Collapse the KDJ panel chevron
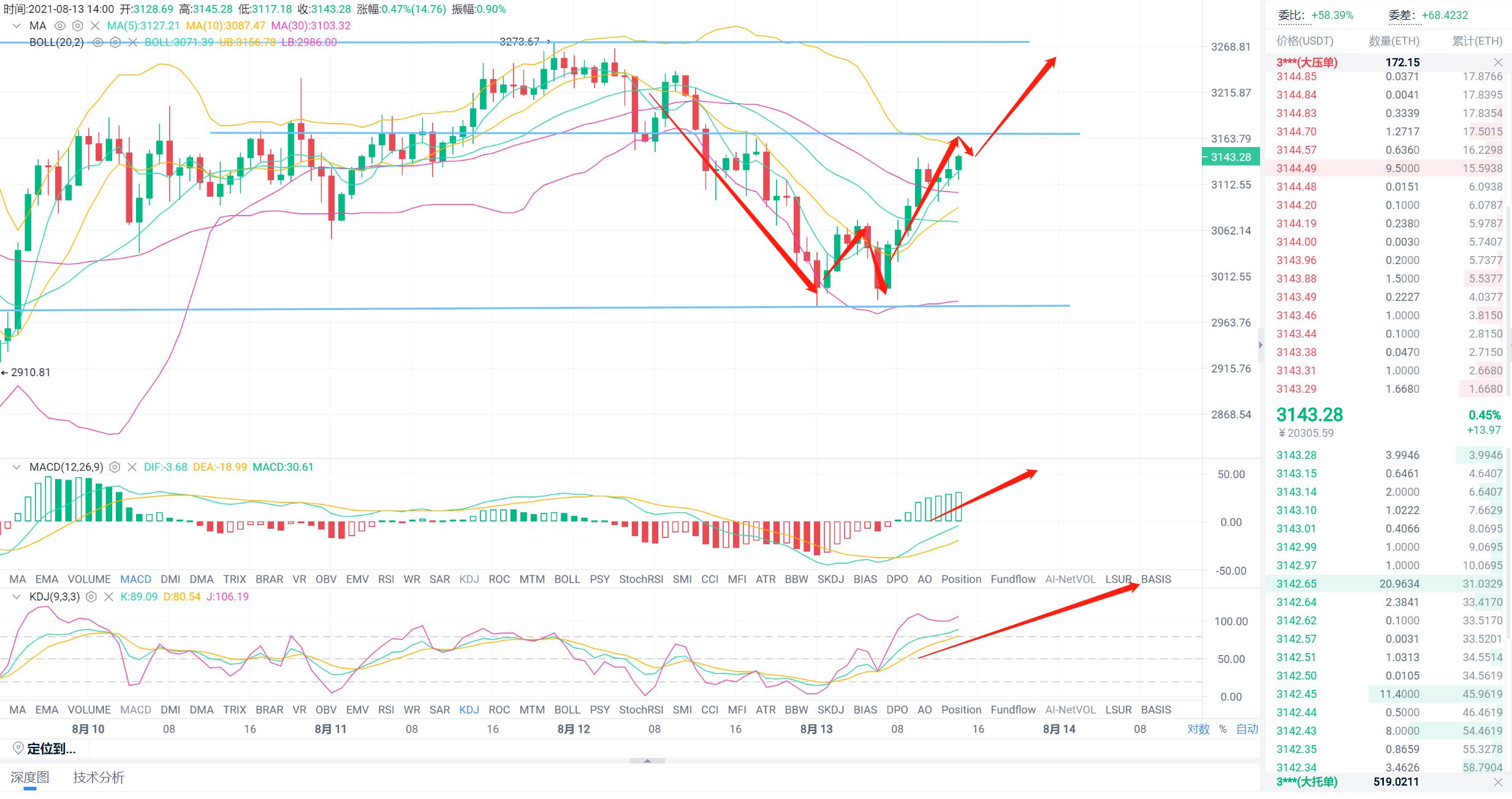Image resolution: width=1512 pixels, height=799 pixels. [17, 597]
